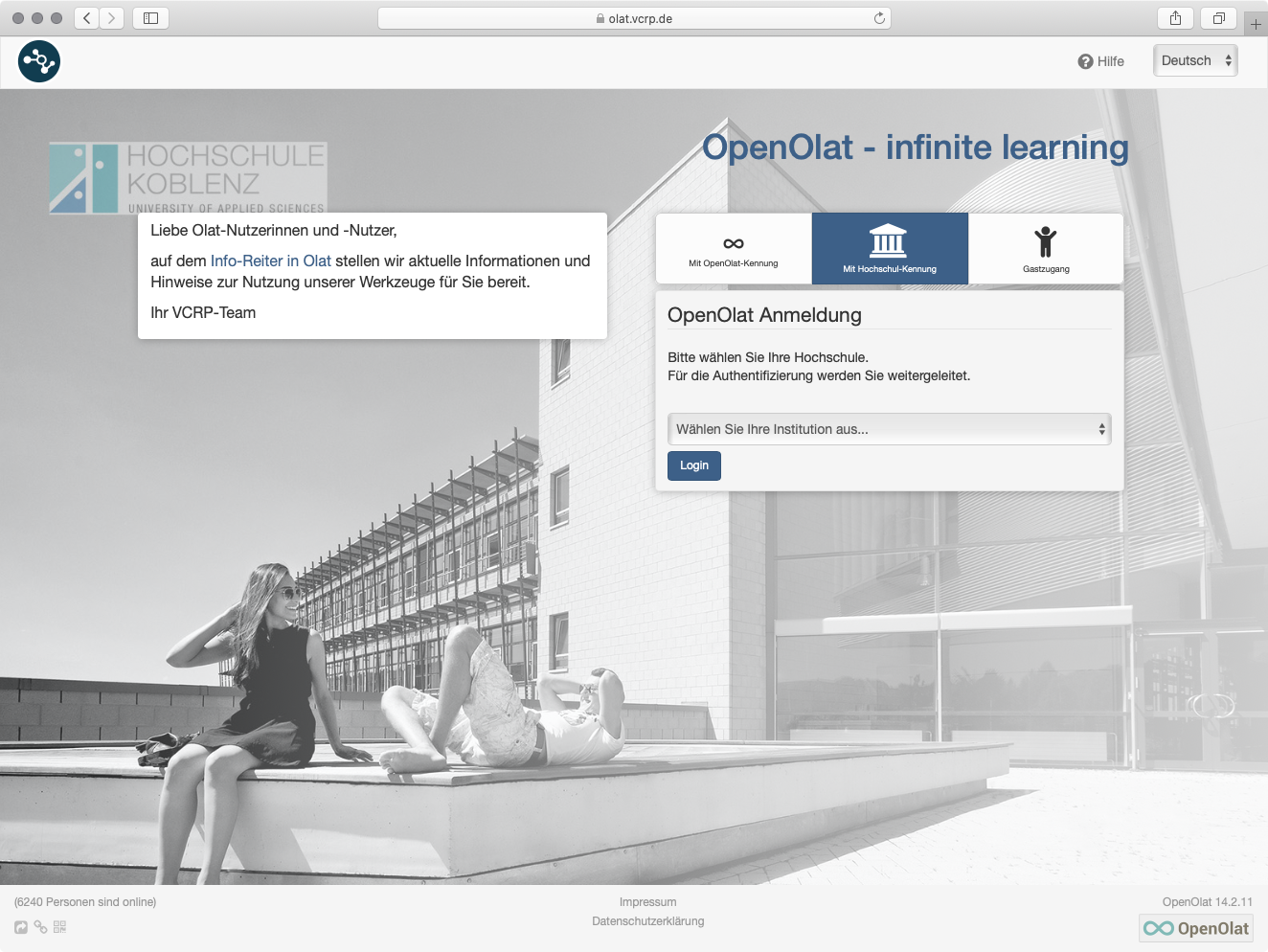Toggle the Safari sidebar button

tap(151, 18)
